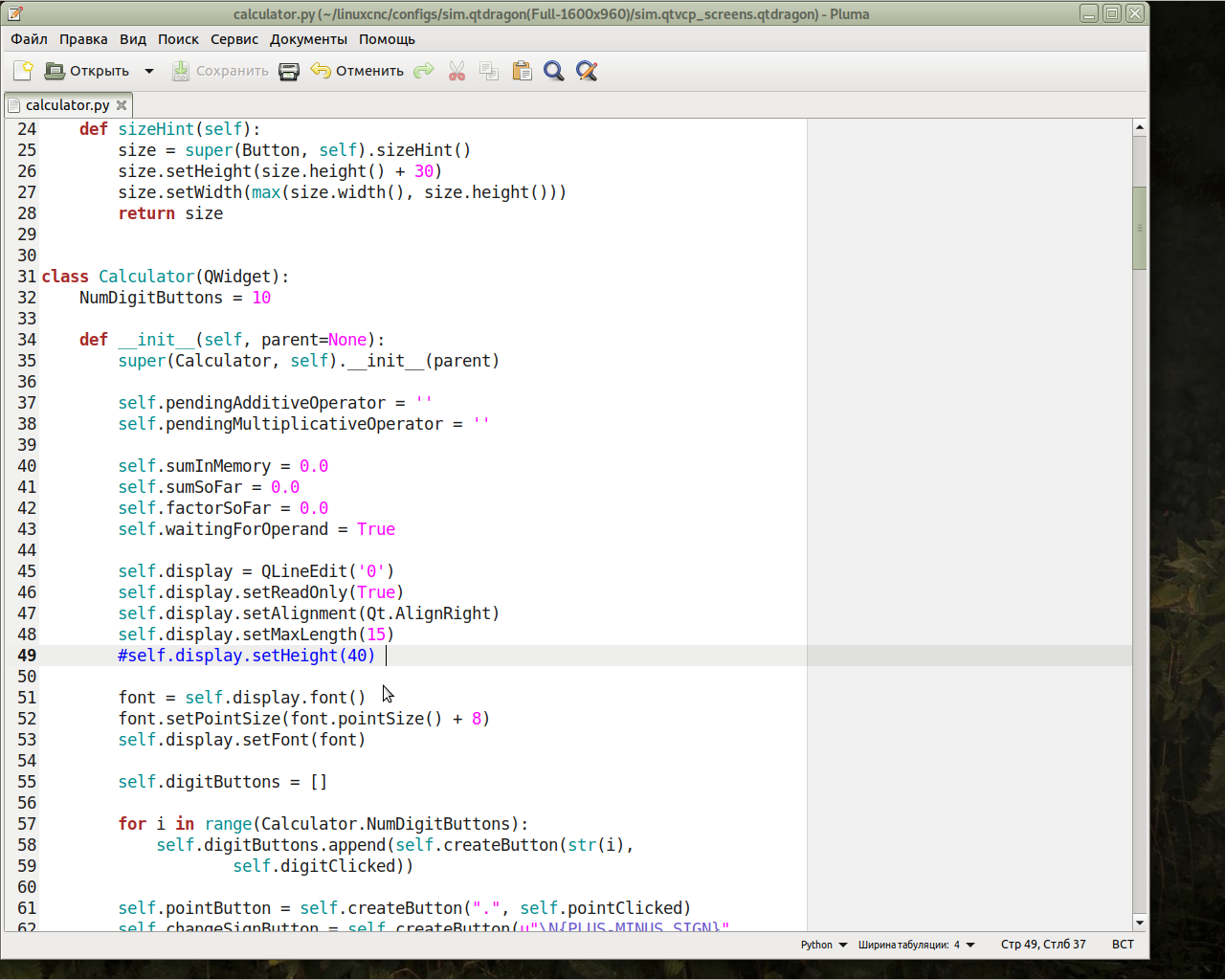
Task: Click 'NumDigitButtons = 10' on line 32
Action: pyautogui.click(x=175, y=298)
